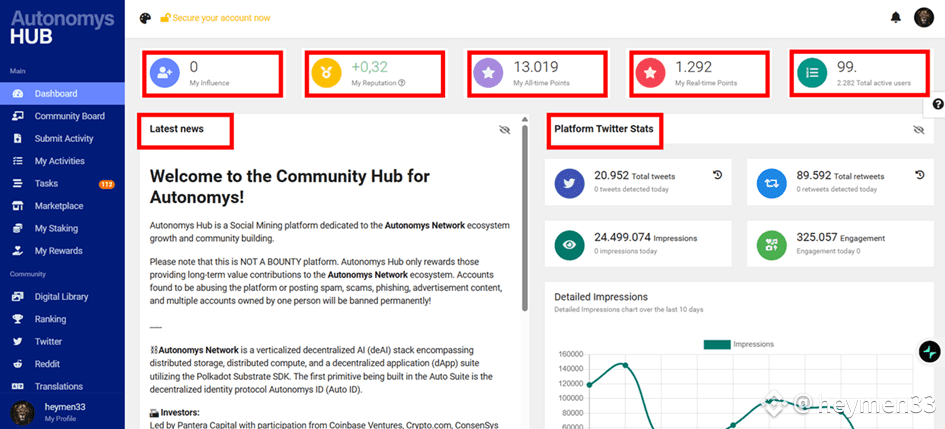Open Tasks in the sidebar
Viewport: 945px width, 429px height.
pos(62,183)
